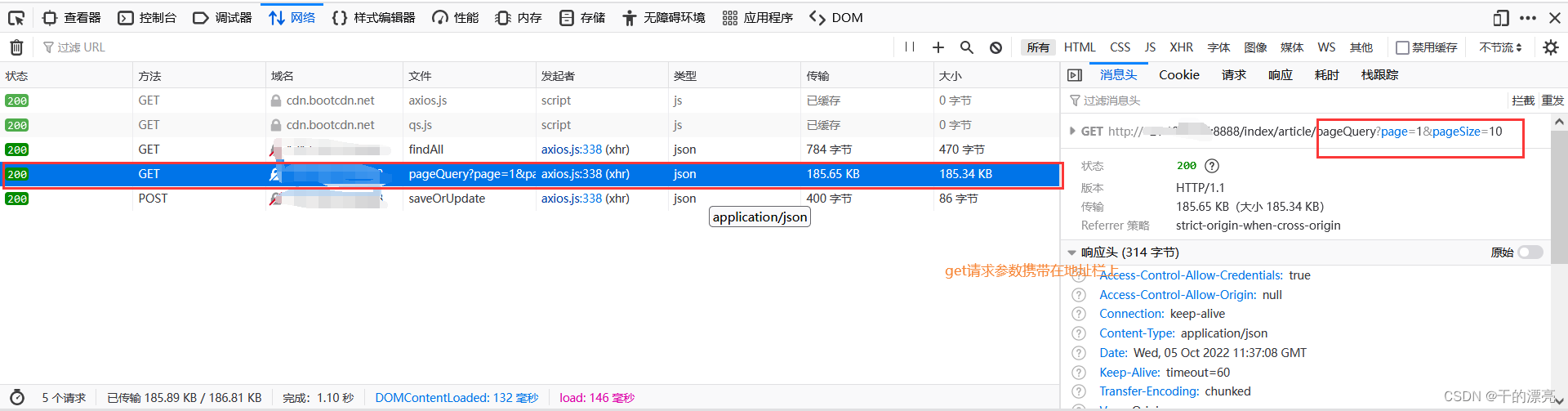
Task: Open the DOM panel tab
Action: click(x=835, y=18)
